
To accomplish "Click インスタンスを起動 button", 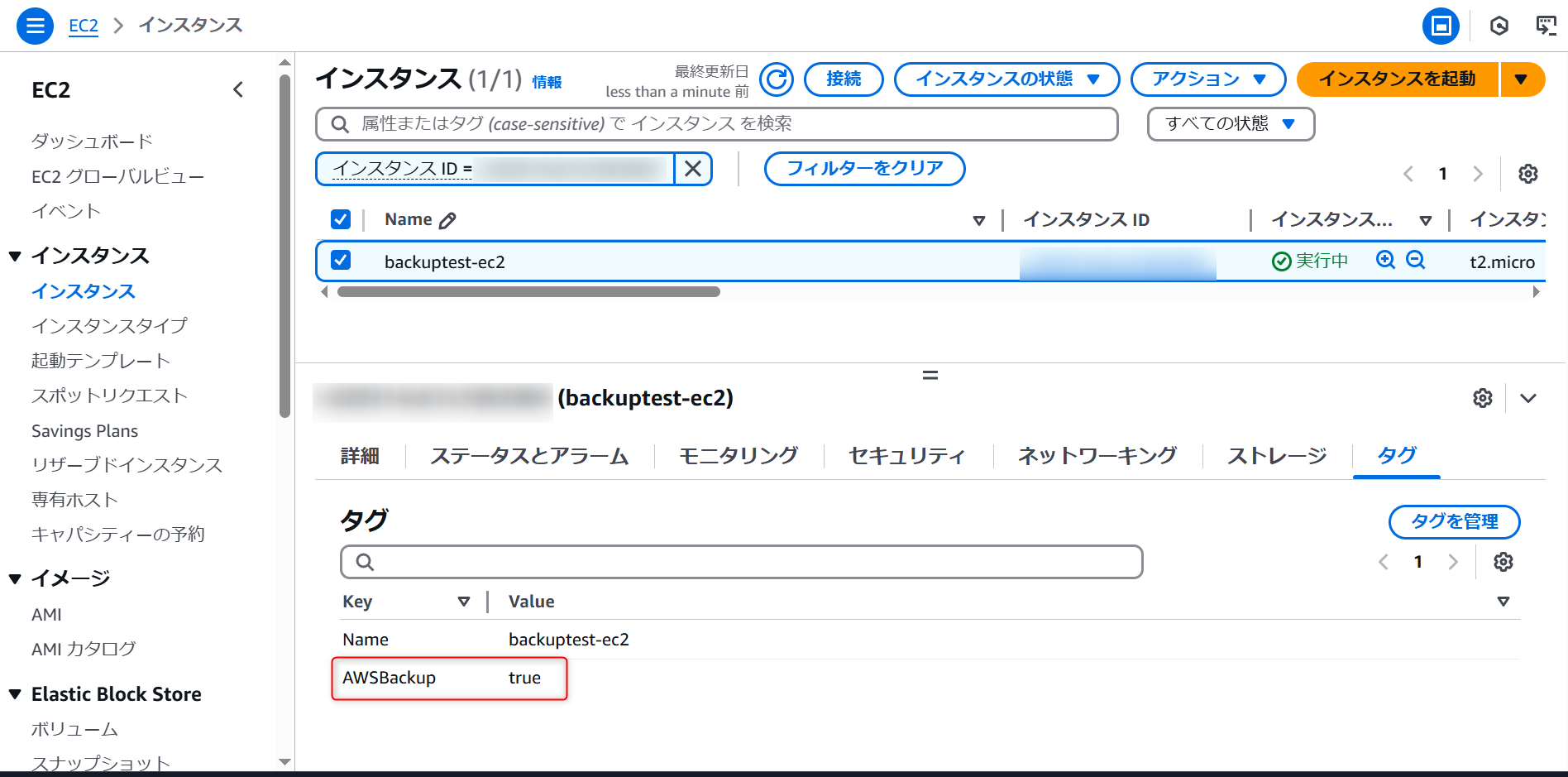I will (1398, 79).
